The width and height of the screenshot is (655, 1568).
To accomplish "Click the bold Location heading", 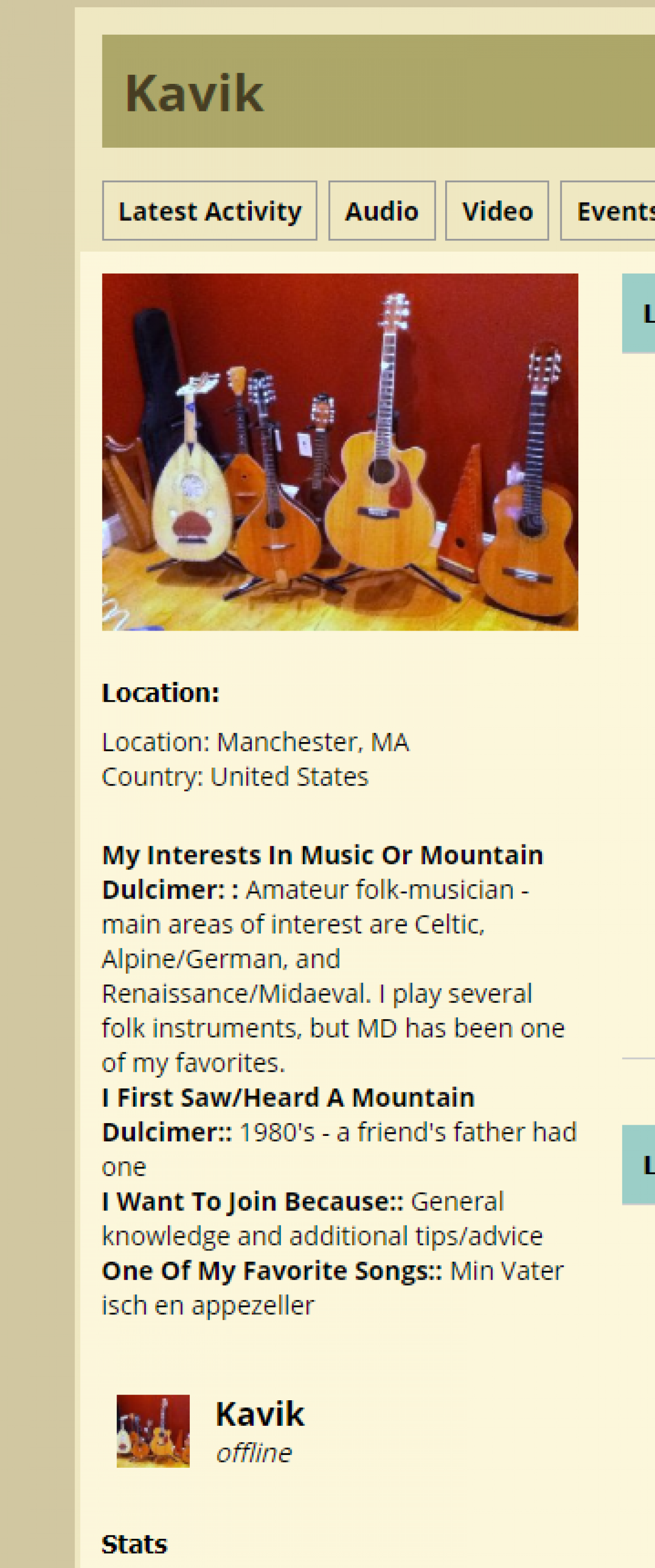I will click(160, 692).
